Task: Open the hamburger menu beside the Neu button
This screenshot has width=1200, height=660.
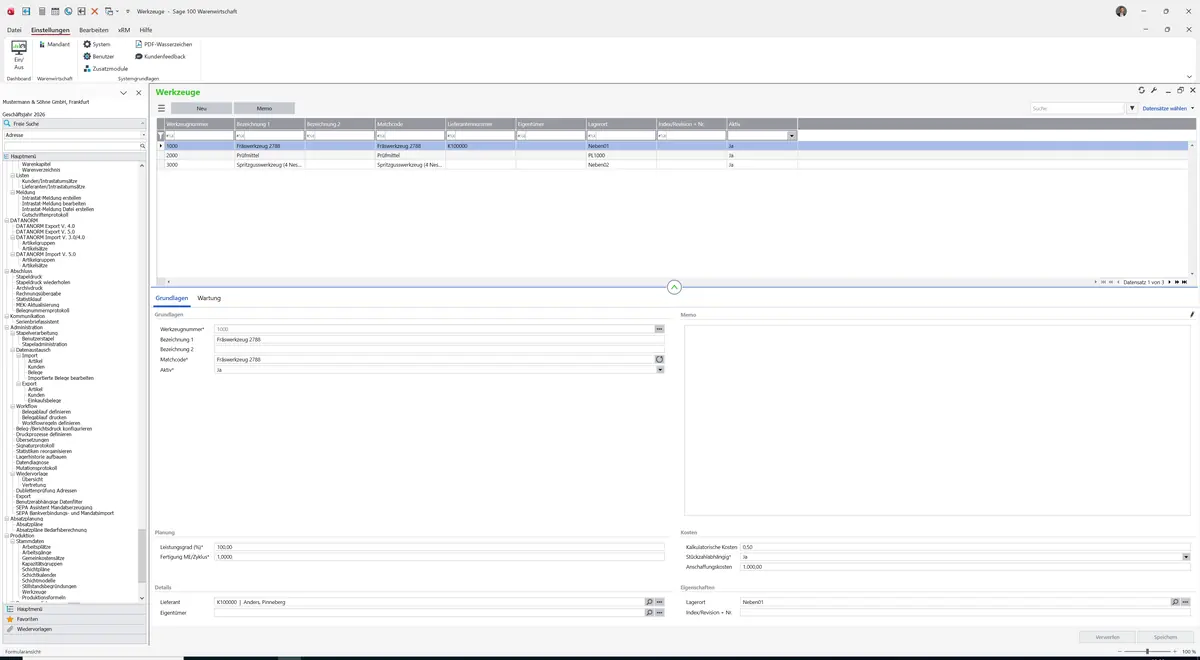Action: [x=162, y=108]
